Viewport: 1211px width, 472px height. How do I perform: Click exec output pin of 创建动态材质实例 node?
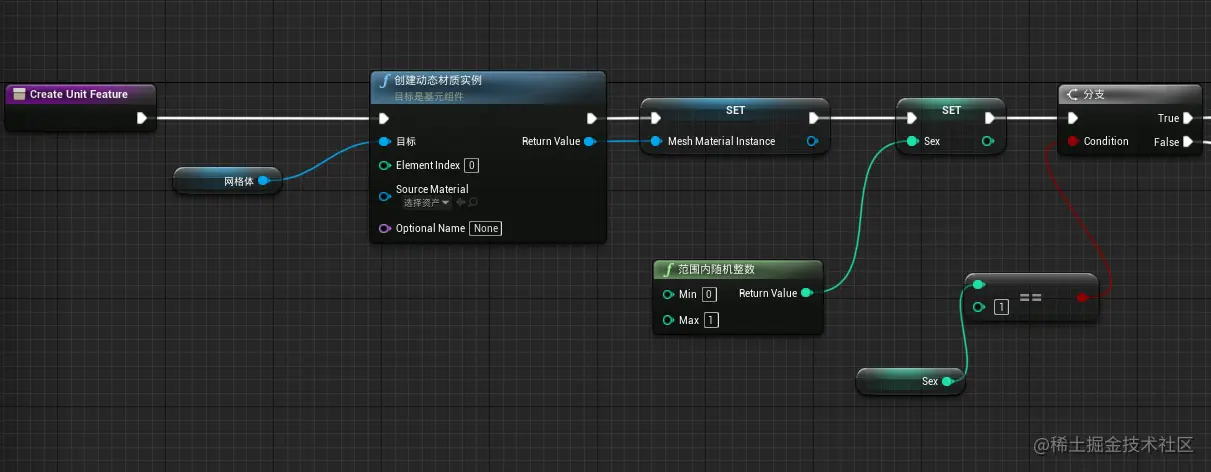592,118
